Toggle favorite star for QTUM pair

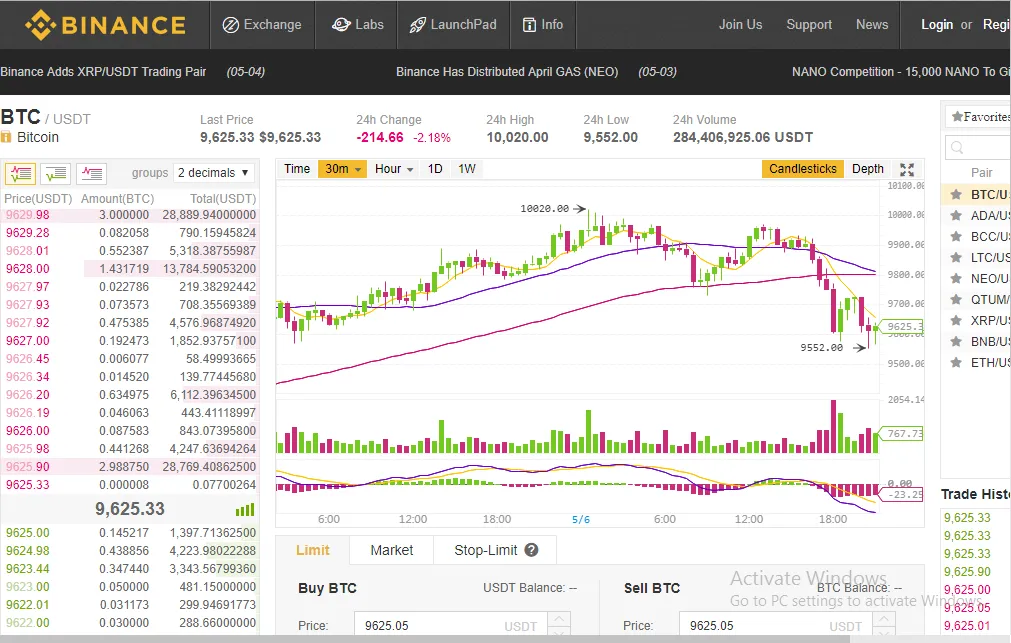(956, 299)
